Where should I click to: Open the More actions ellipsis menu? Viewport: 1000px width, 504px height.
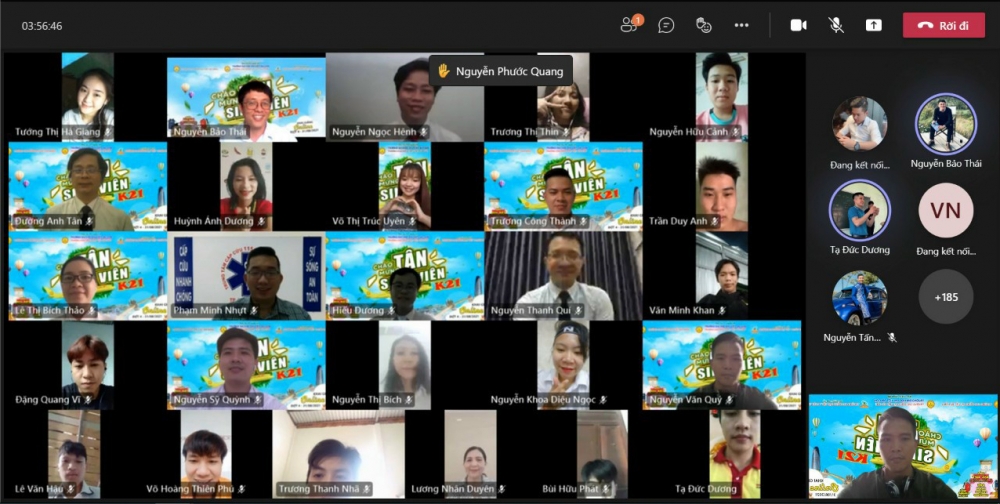click(741, 25)
